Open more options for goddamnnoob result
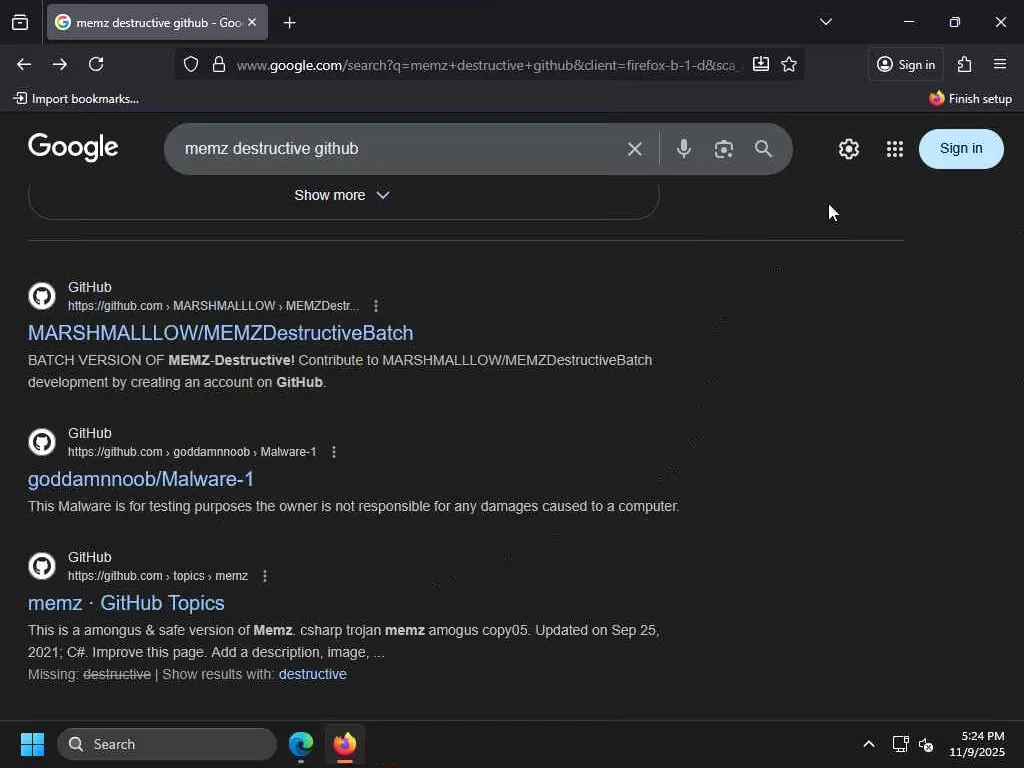 point(334,452)
